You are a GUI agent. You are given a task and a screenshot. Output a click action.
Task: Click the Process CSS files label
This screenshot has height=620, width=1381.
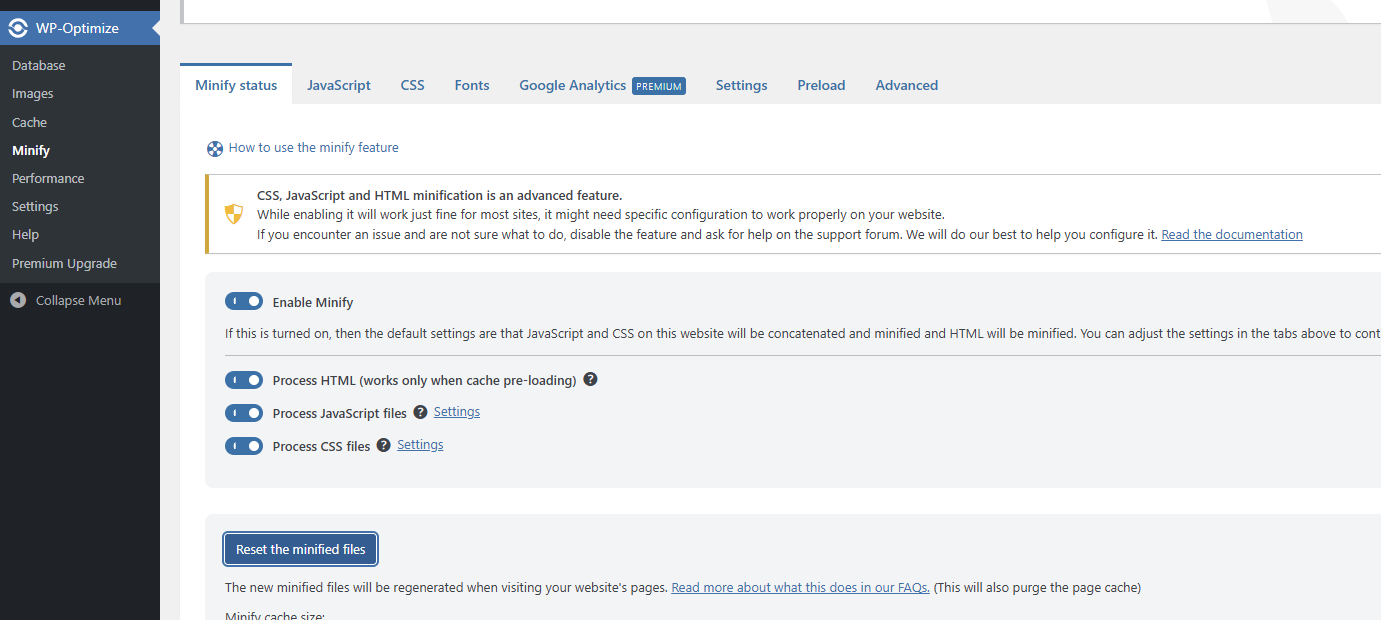[x=321, y=446]
